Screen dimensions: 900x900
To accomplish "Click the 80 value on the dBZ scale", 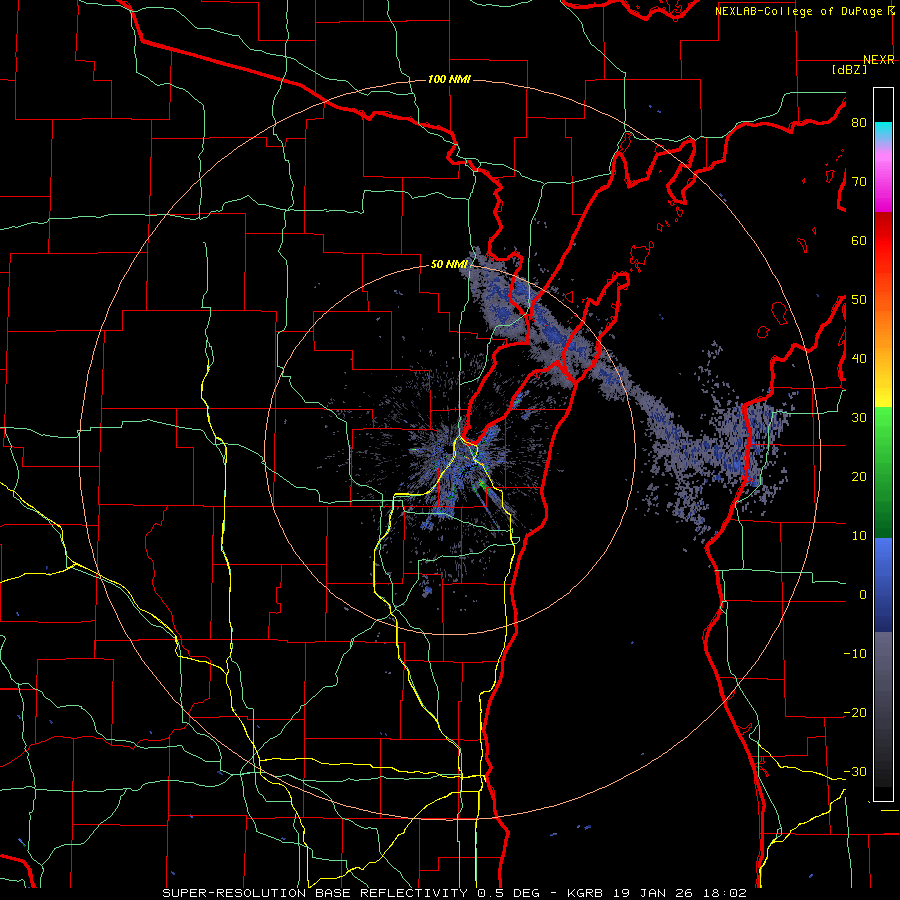I will point(859,122).
